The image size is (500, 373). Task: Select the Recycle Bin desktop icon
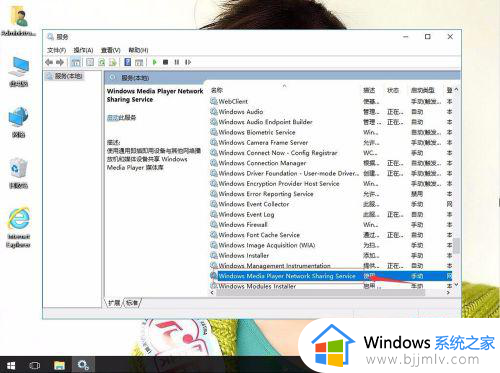(x=18, y=173)
